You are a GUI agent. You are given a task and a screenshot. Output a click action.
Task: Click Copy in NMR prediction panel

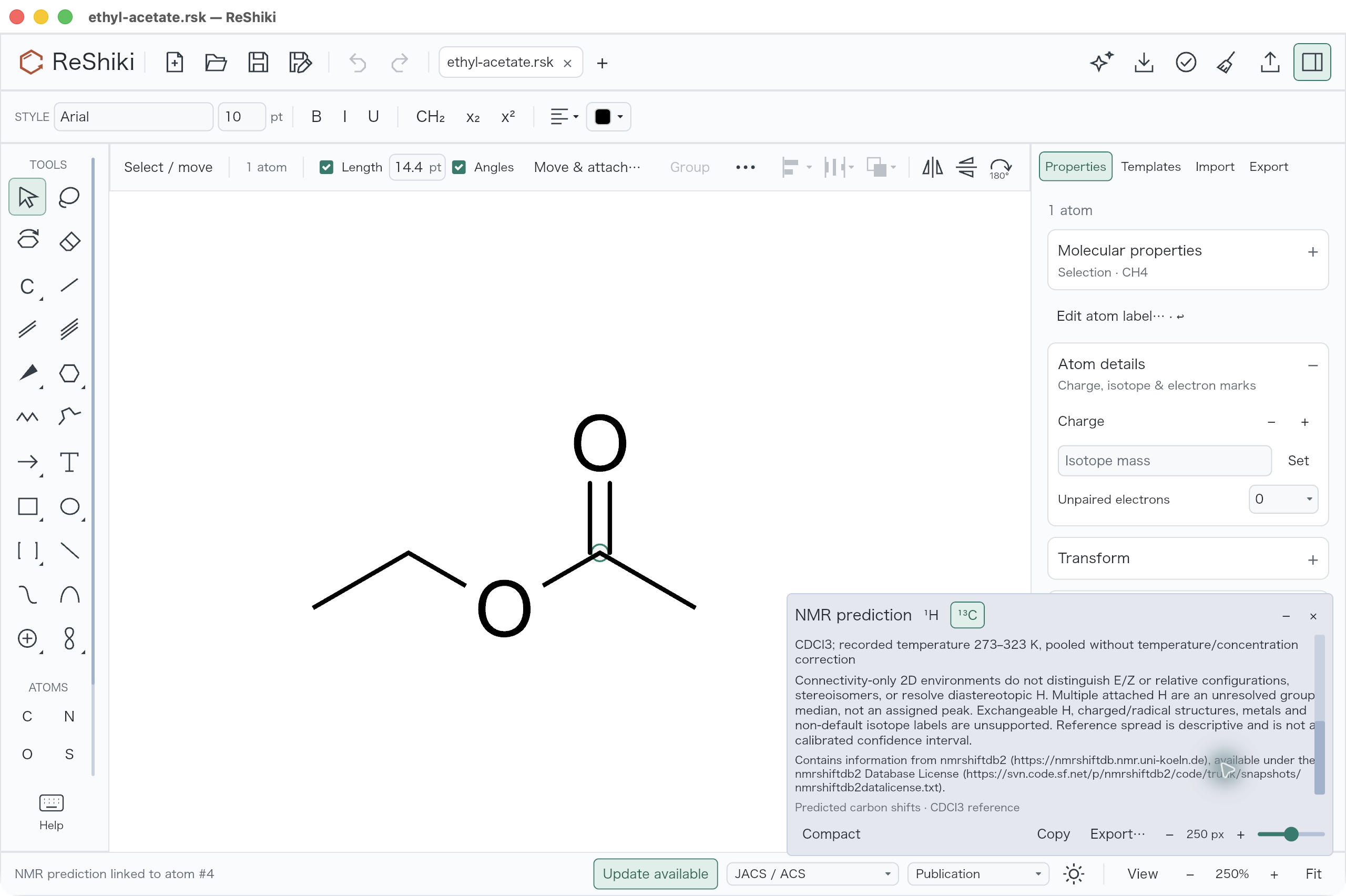1053,834
